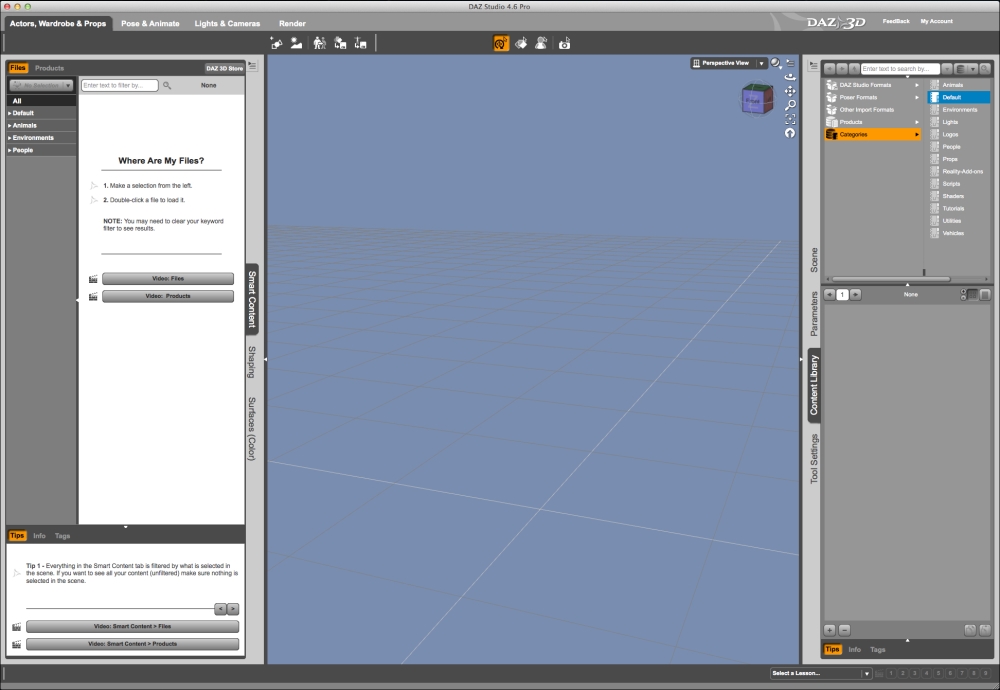This screenshot has height=690, width=1000.
Task: Click the DAZ 3D Store button
Action: [x=224, y=68]
